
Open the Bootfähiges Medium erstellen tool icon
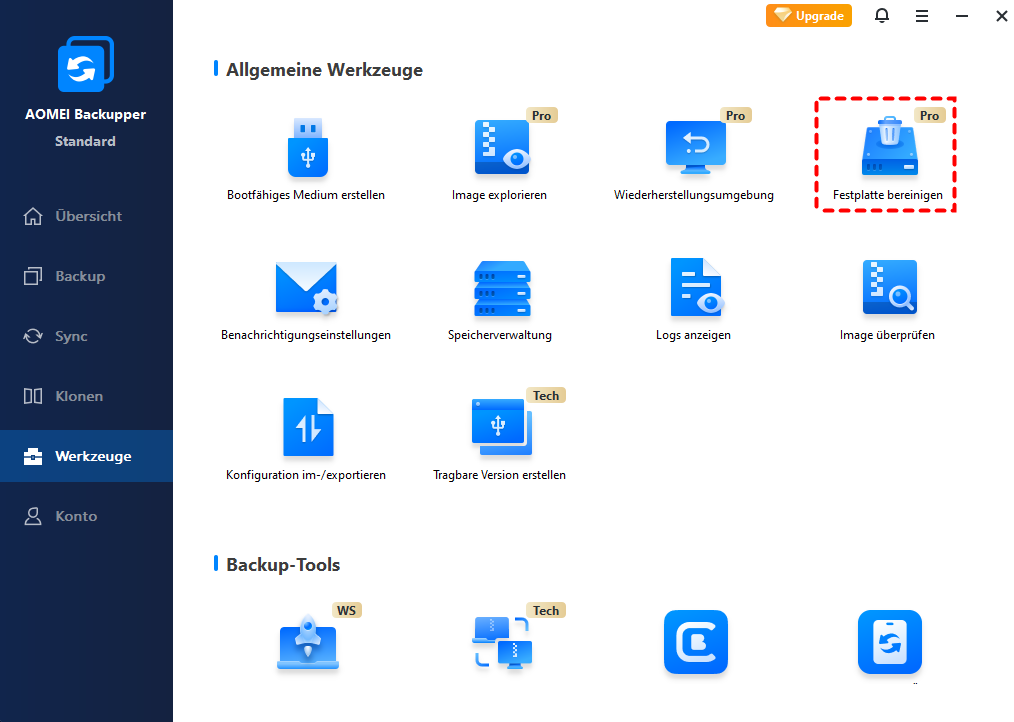(308, 148)
